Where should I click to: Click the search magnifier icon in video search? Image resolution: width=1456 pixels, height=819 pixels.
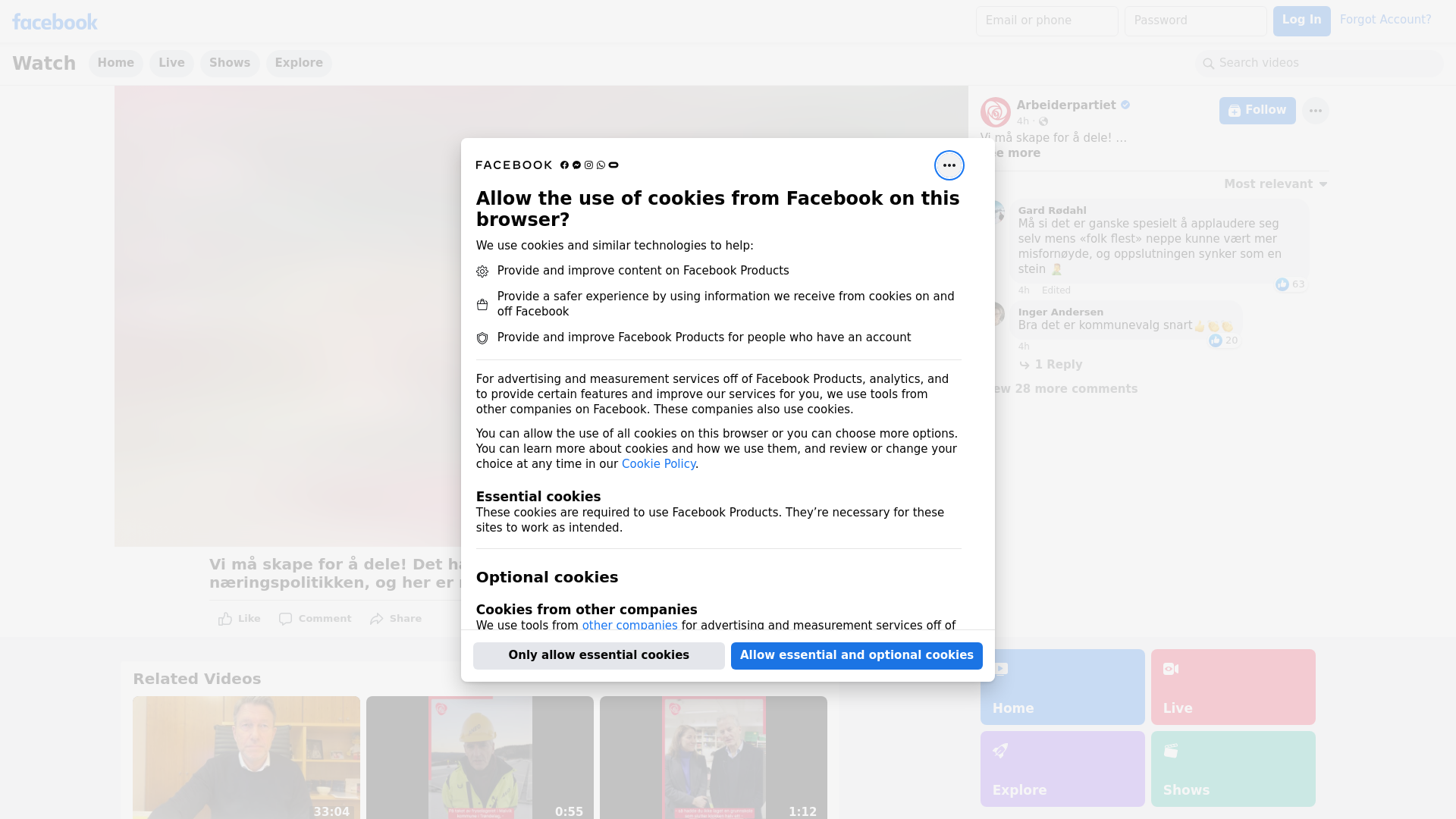(1209, 64)
